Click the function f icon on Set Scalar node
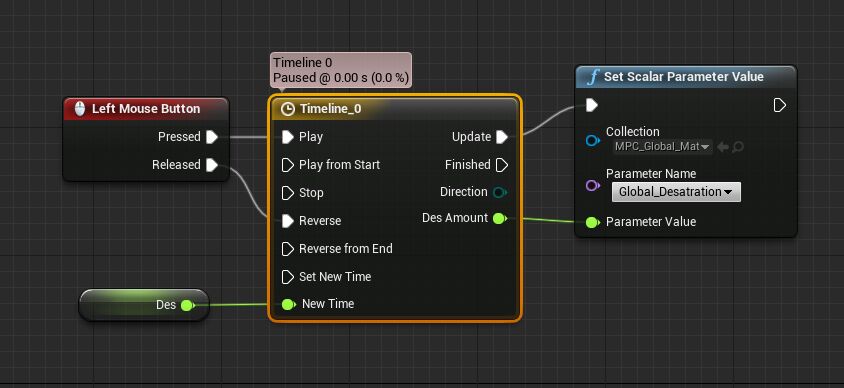 point(593,77)
